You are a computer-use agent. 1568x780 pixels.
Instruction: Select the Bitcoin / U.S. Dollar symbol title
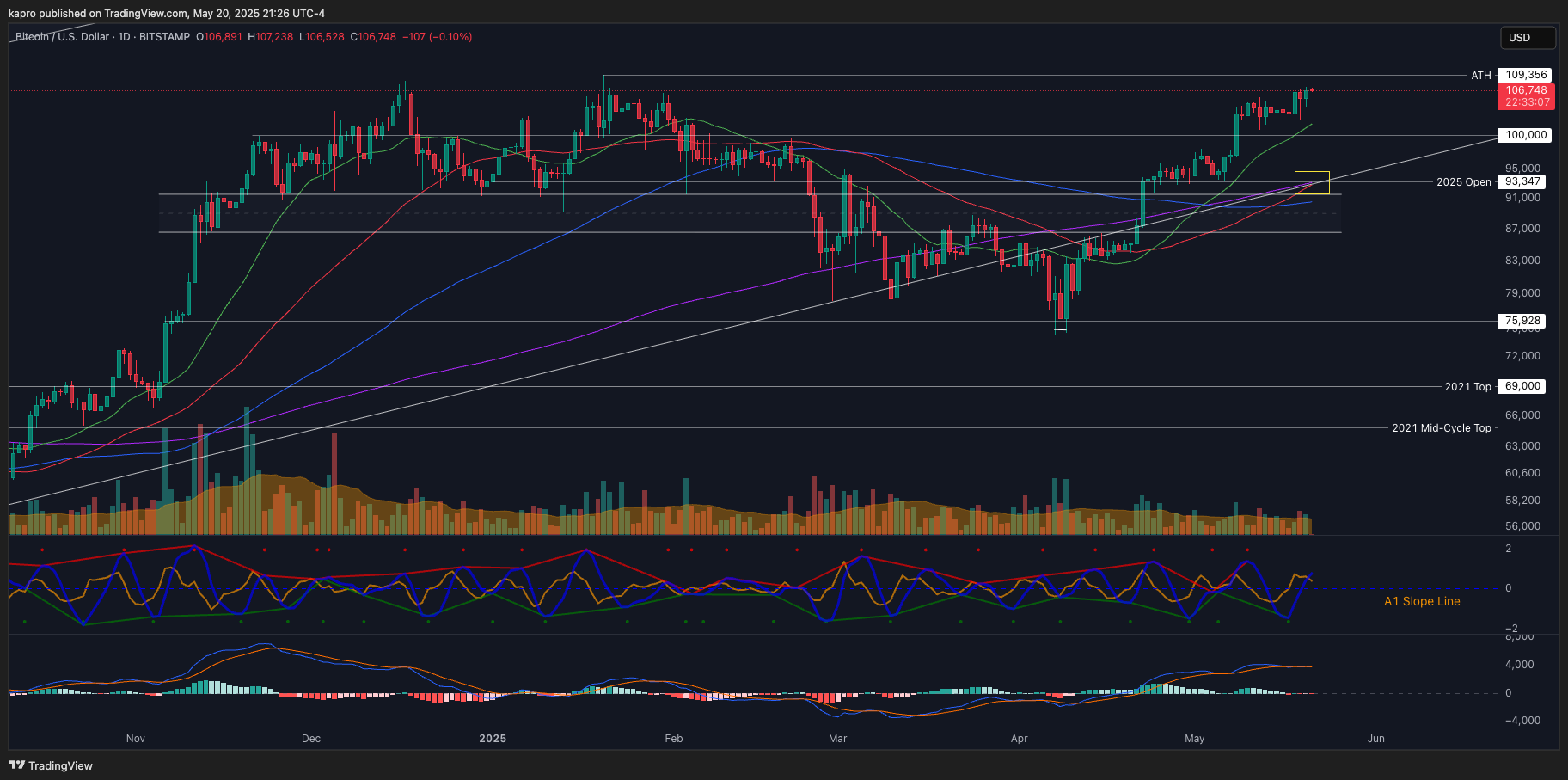click(x=60, y=37)
